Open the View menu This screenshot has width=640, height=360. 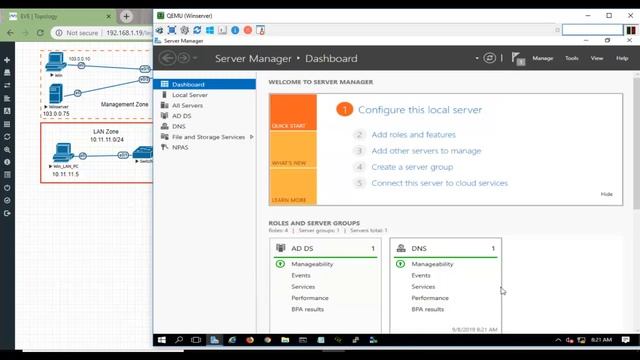coord(597,58)
